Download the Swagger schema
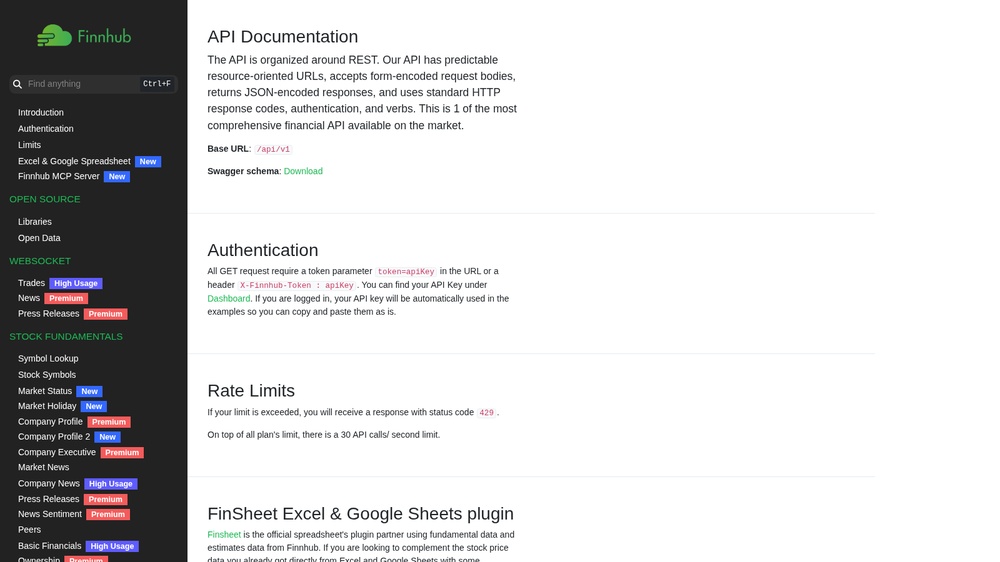Viewport: 1000px width, 562px height. [303, 171]
